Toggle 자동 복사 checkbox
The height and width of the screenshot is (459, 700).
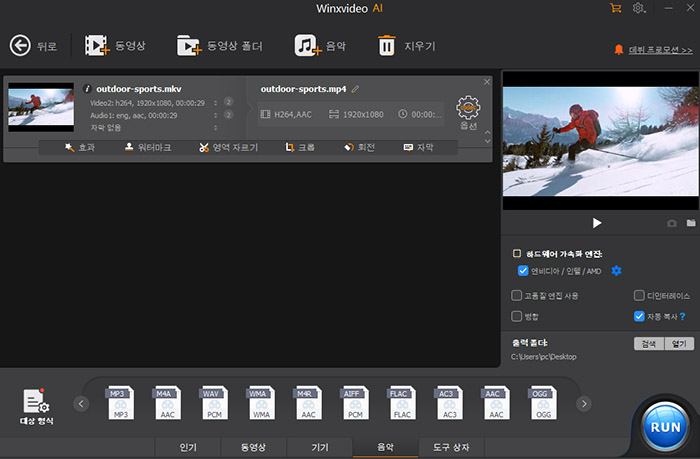[639, 316]
